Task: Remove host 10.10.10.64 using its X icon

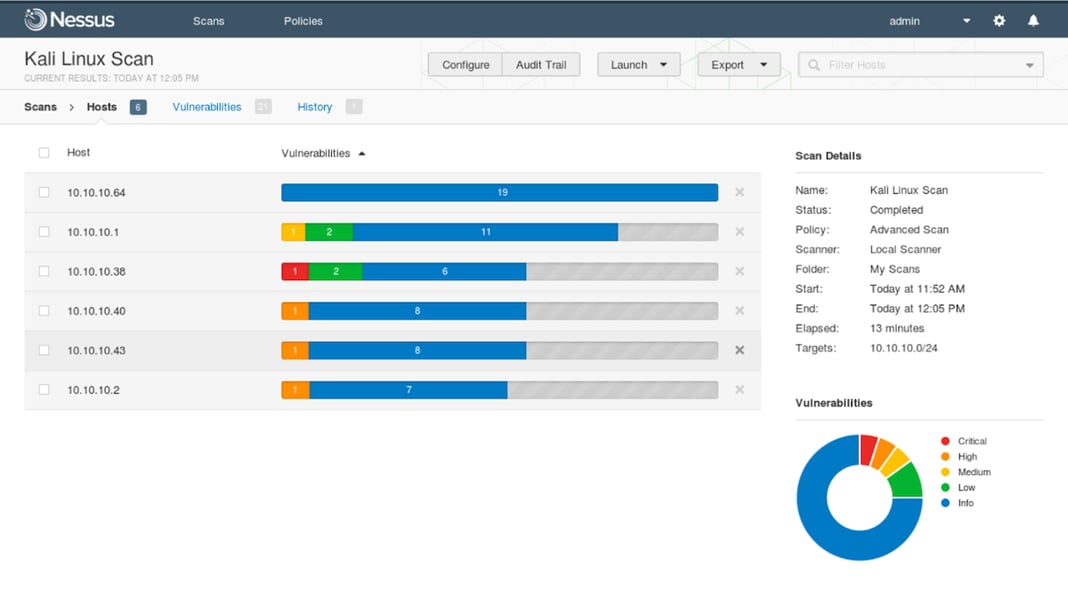Action: (739, 192)
